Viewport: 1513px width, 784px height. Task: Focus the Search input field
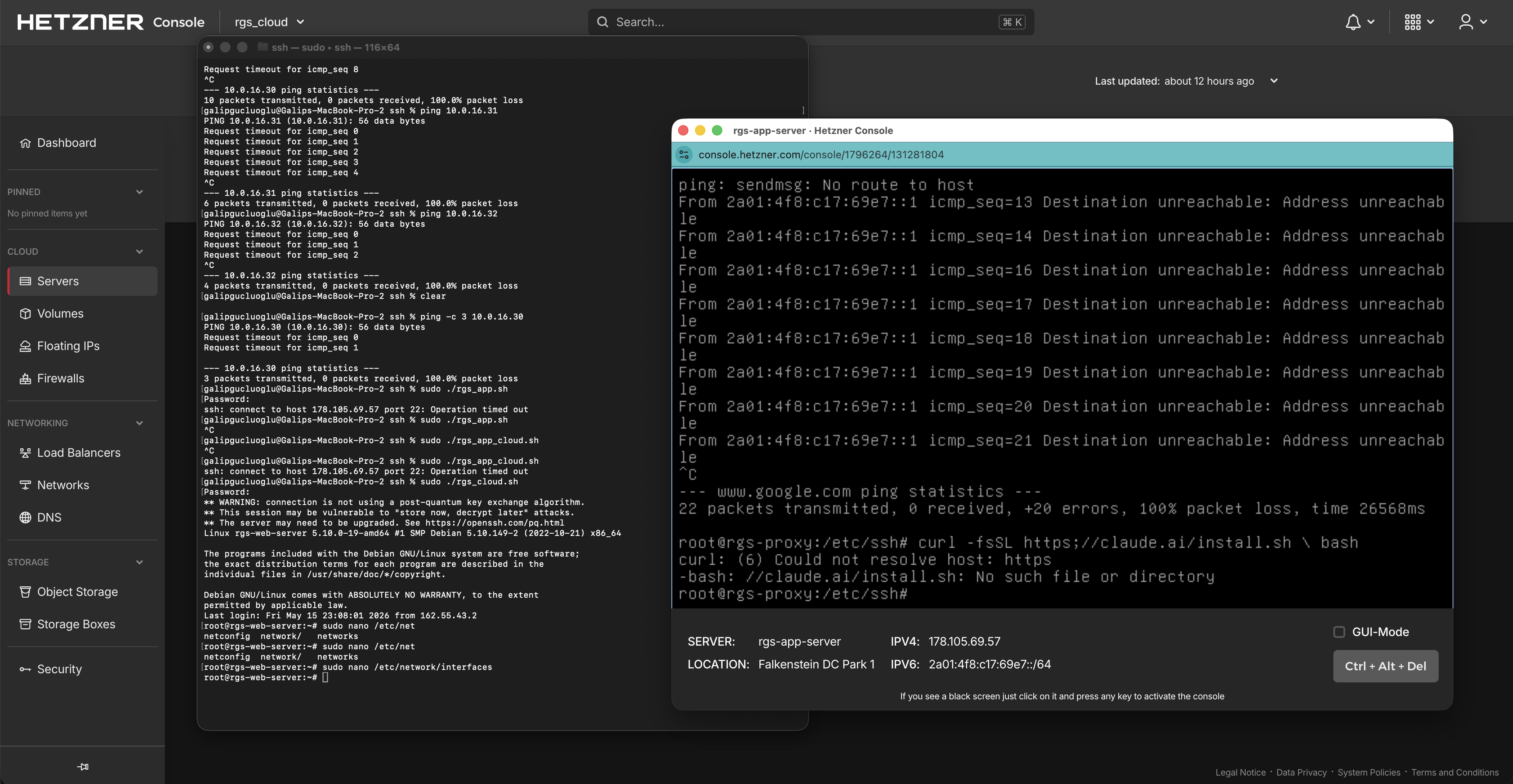click(x=811, y=22)
